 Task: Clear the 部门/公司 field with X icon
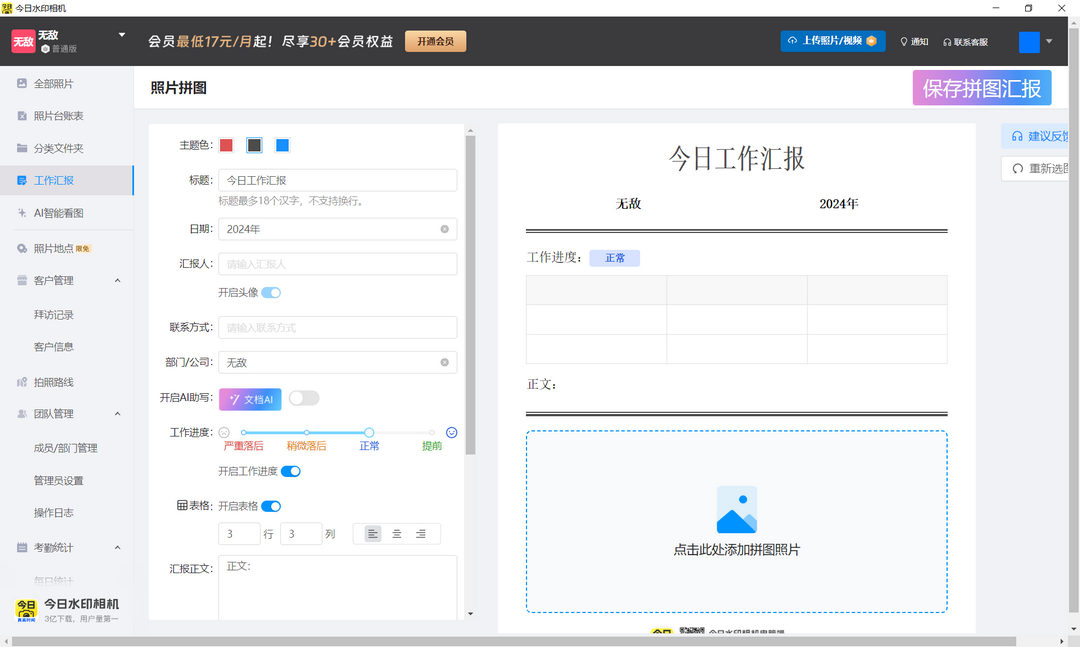point(445,363)
